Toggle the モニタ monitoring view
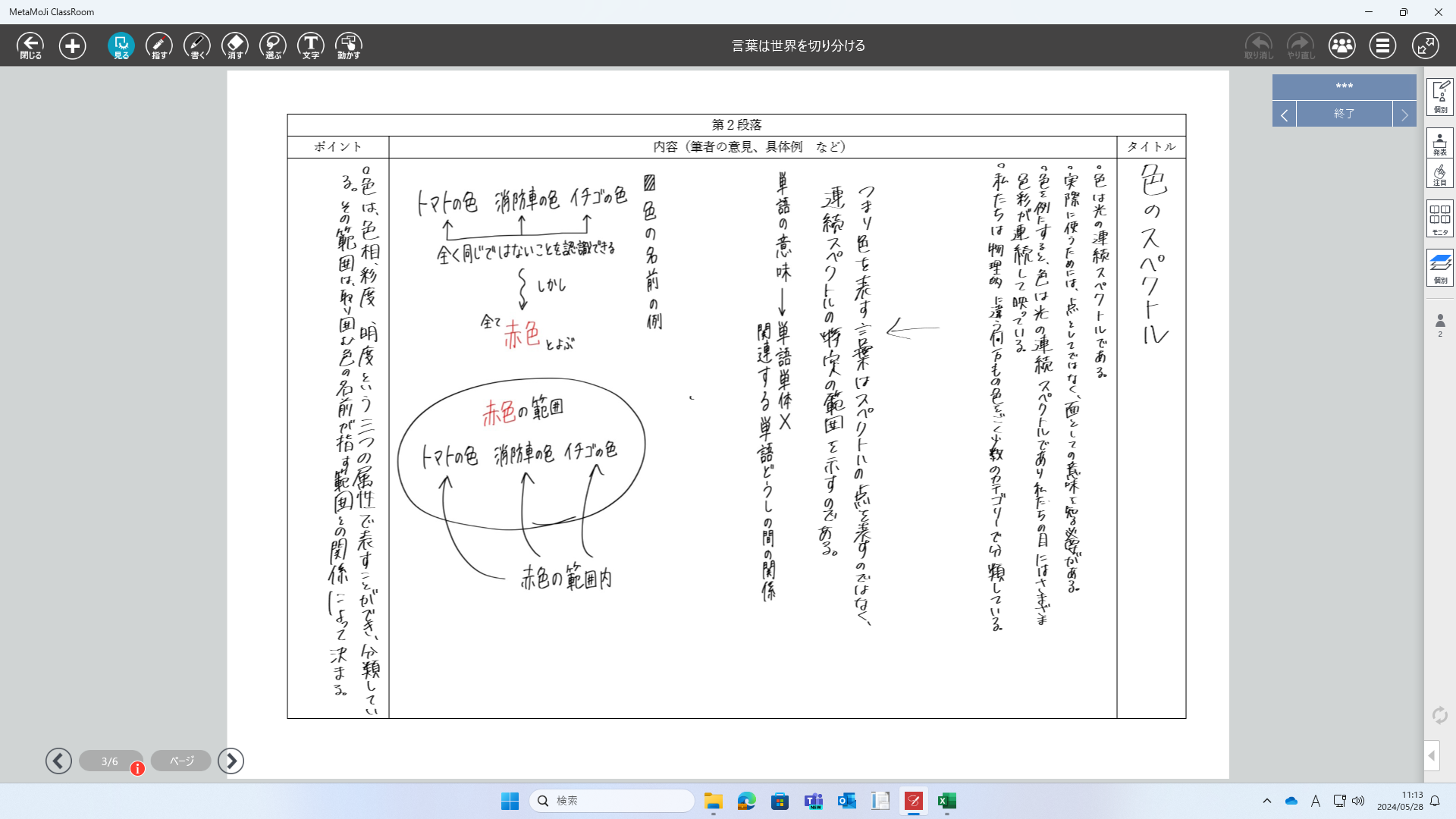The height and width of the screenshot is (819, 1456). pyautogui.click(x=1439, y=218)
